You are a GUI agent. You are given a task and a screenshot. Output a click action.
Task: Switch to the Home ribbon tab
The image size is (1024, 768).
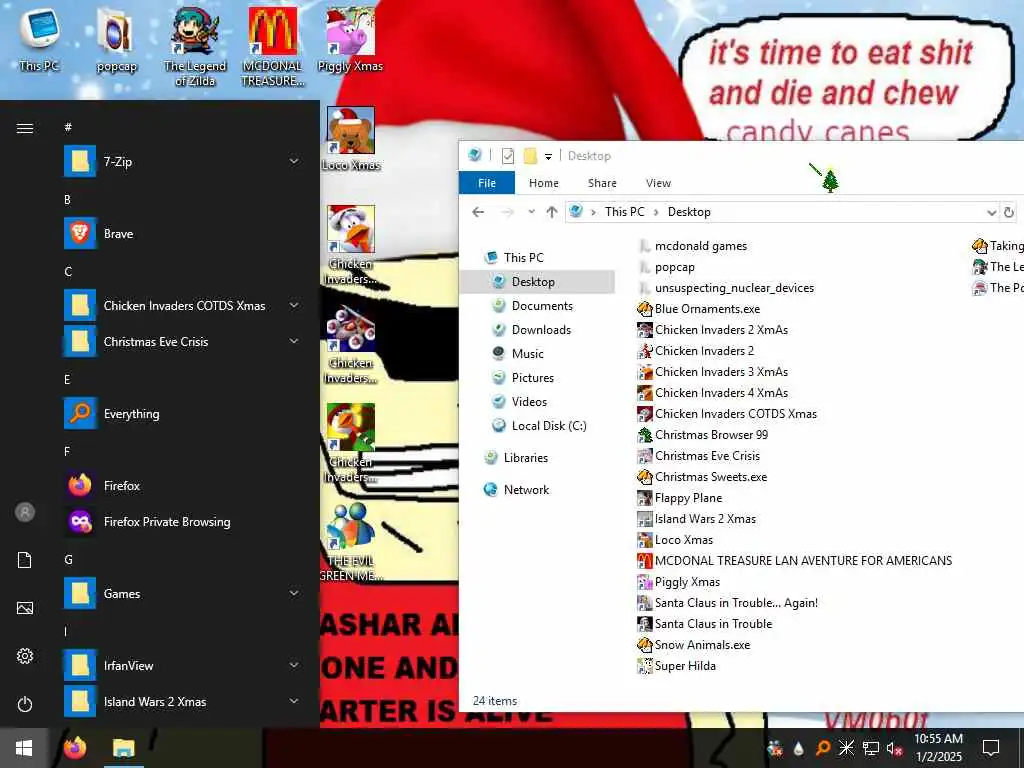tap(543, 183)
